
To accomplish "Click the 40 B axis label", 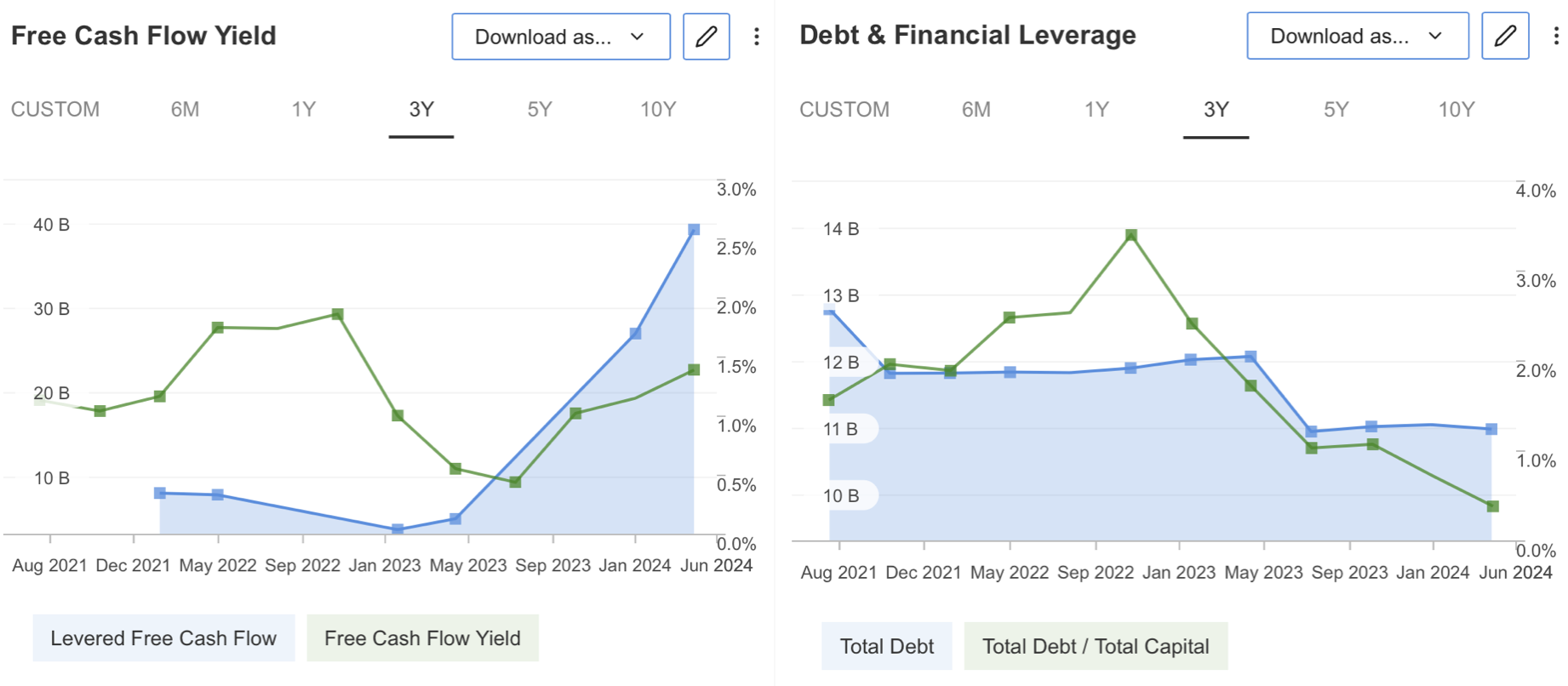I will [51, 225].
